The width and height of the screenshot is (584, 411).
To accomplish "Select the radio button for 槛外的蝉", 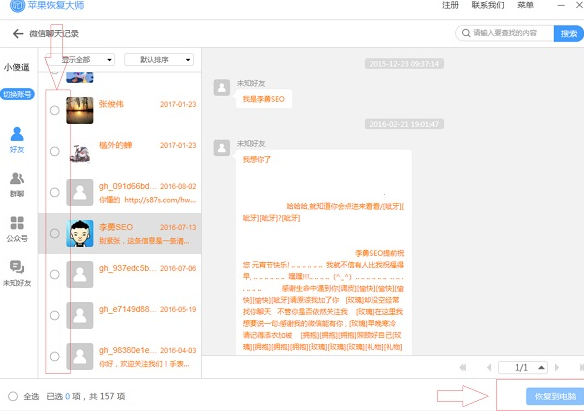I will pos(54,151).
